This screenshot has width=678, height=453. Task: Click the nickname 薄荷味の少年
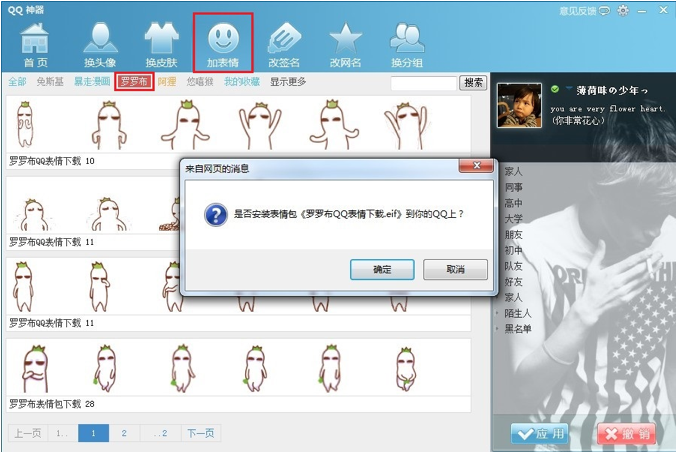612,90
